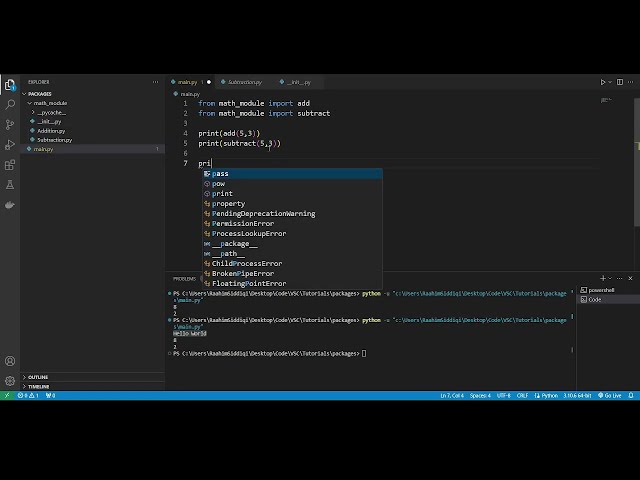Choose ChildProcessError from suggestions
The image size is (640, 480).
click(x=293, y=264)
